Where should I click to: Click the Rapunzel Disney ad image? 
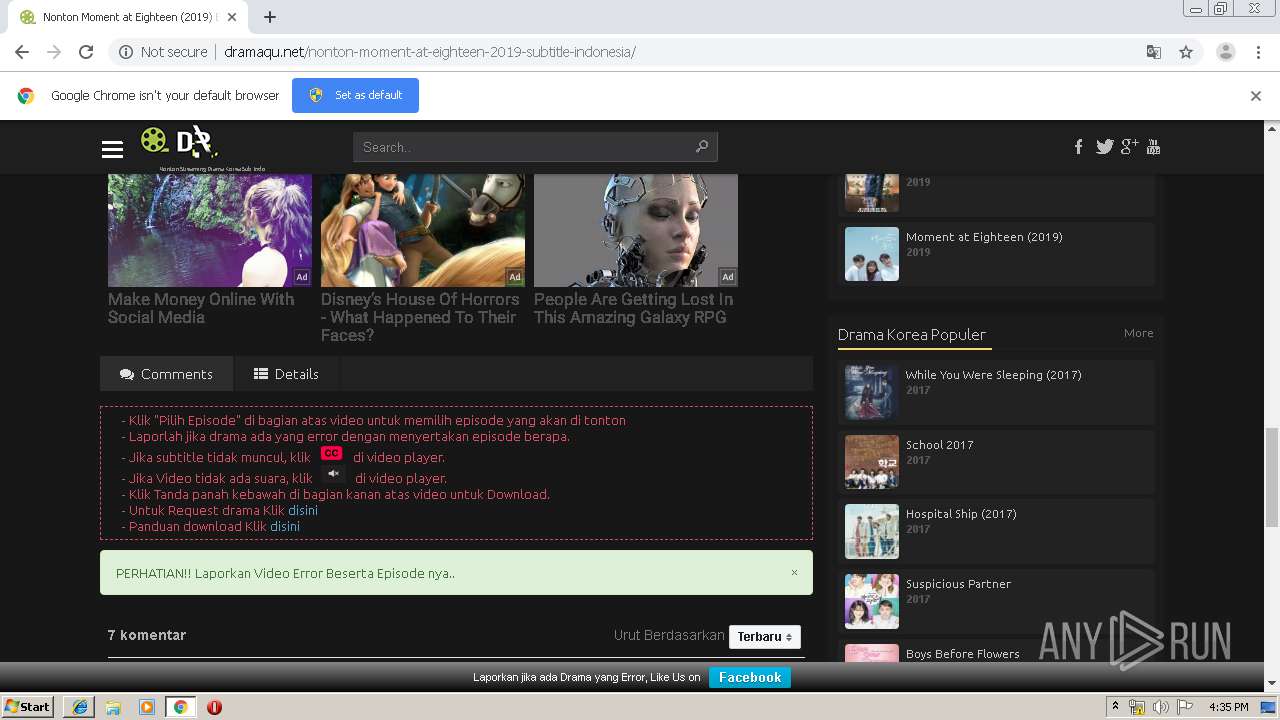click(x=423, y=230)
